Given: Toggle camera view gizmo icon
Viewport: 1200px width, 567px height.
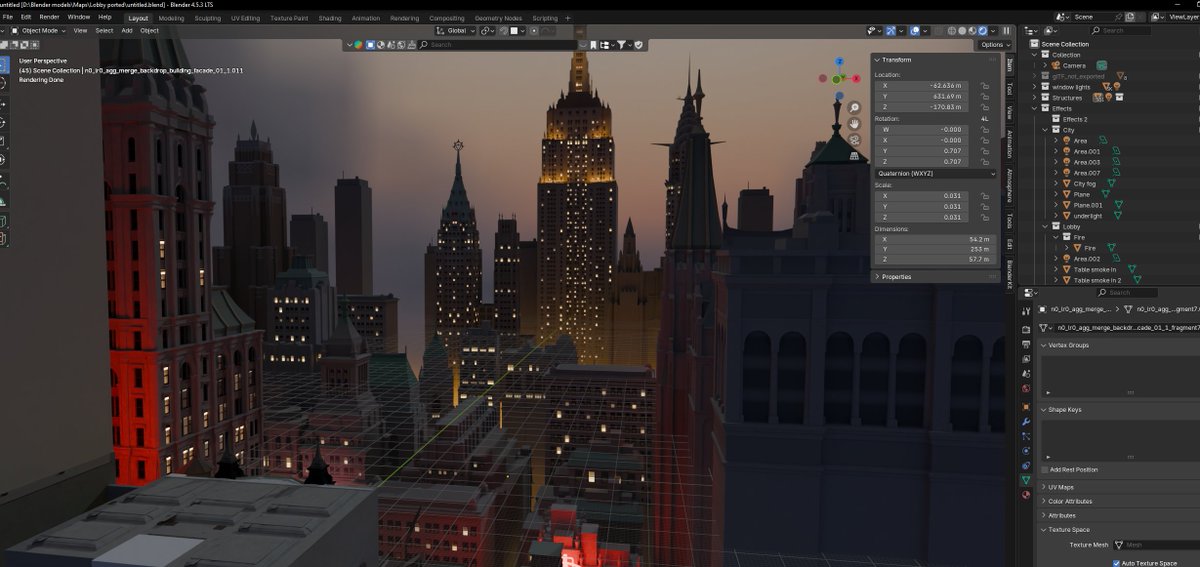Looking at the screenshot, I should tap(855, 139).
